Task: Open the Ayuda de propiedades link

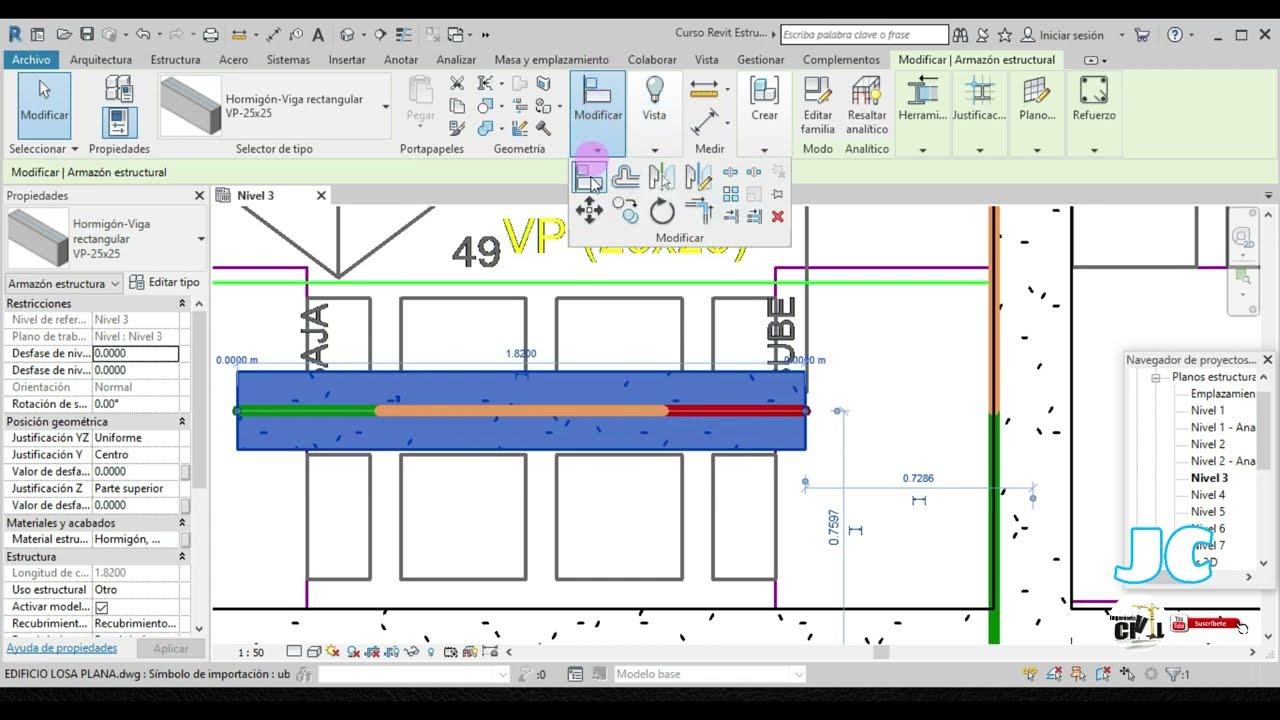Action: [x=62, y=648]
